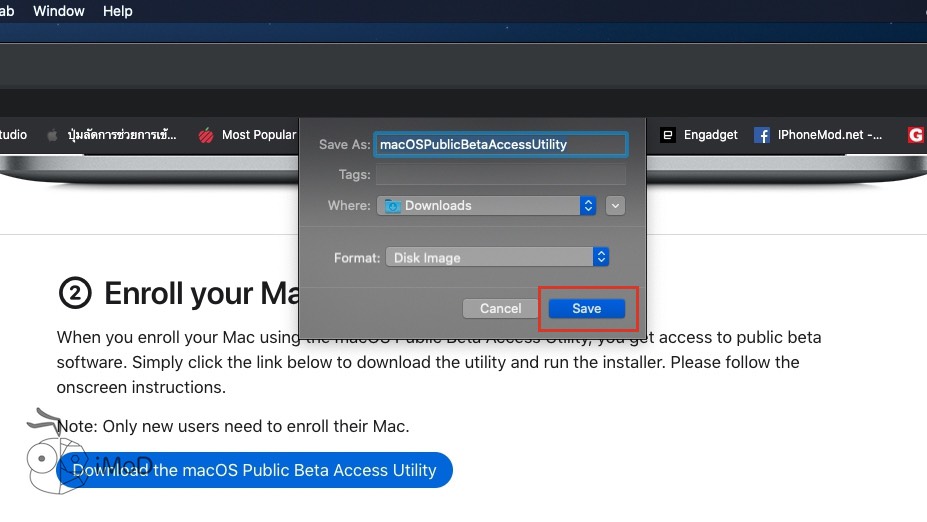
Task: Click the Facebook icon for iPhoneMod.net
Action: coord(762,135)
